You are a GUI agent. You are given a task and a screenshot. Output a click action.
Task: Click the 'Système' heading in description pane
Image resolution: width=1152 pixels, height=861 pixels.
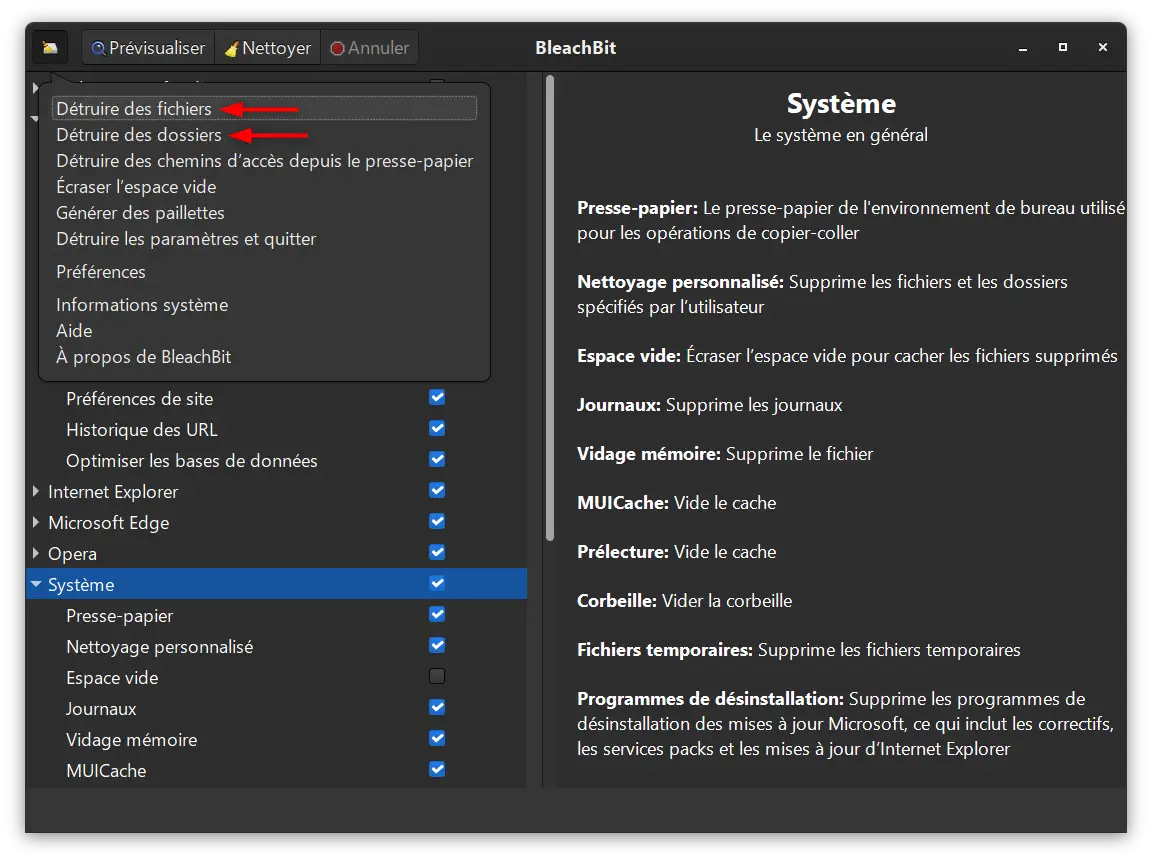pos(841,104)
